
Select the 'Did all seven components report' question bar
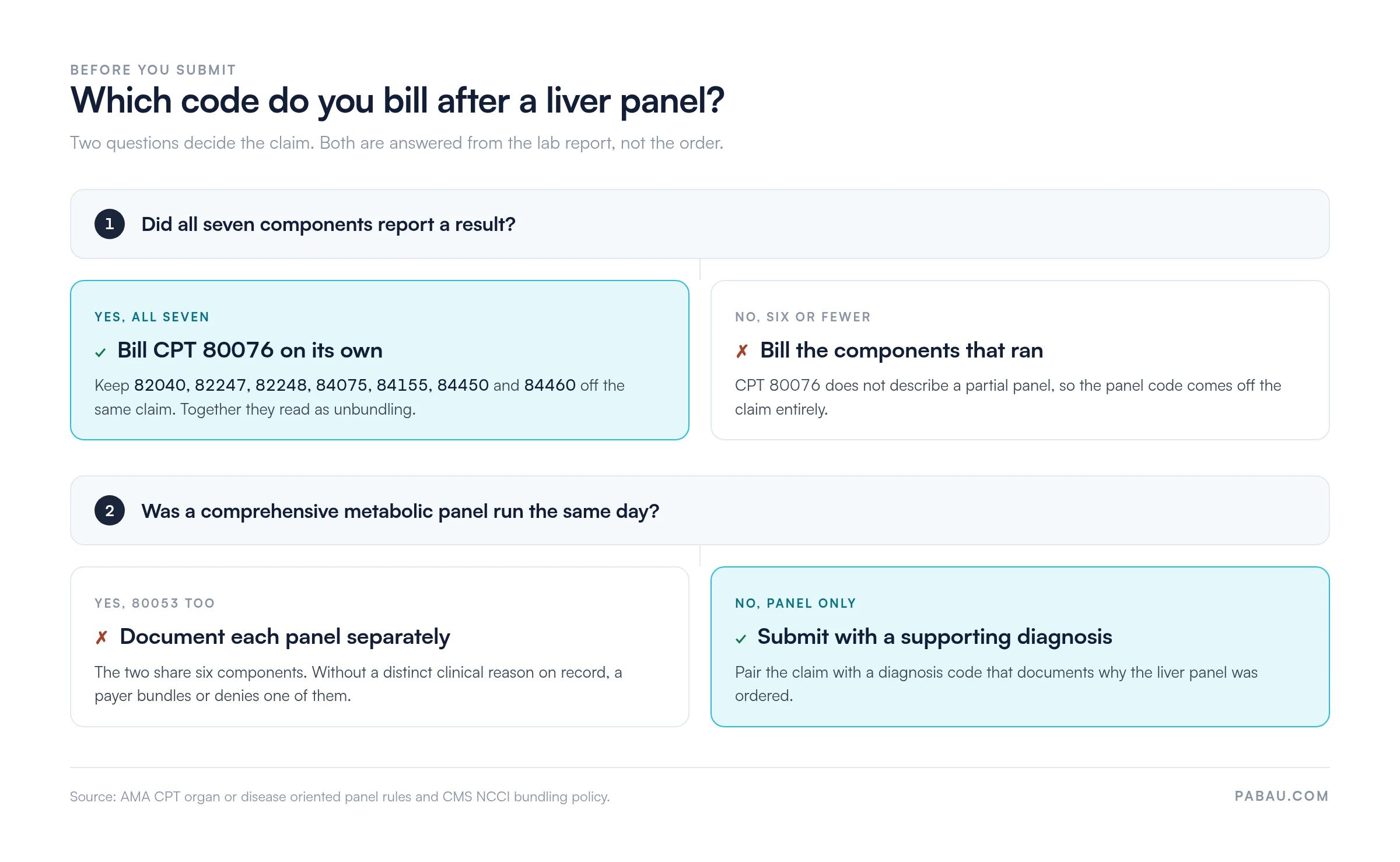pos(700,224)
